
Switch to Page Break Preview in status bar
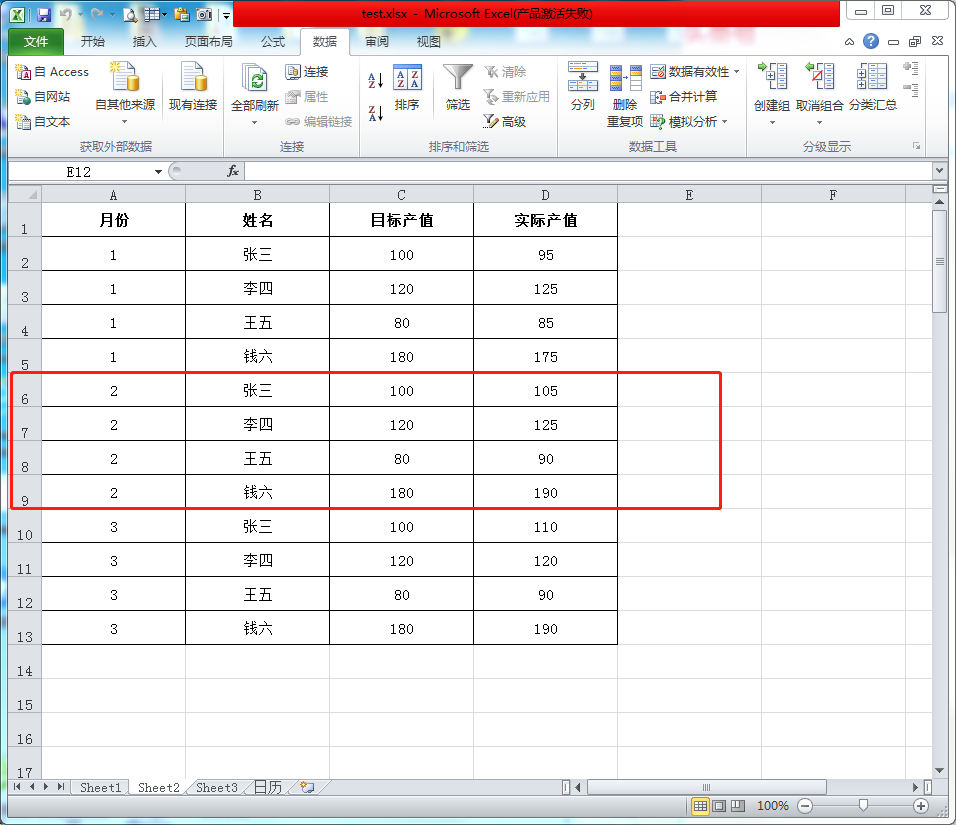pyautogui.click(x=738, y=806)
